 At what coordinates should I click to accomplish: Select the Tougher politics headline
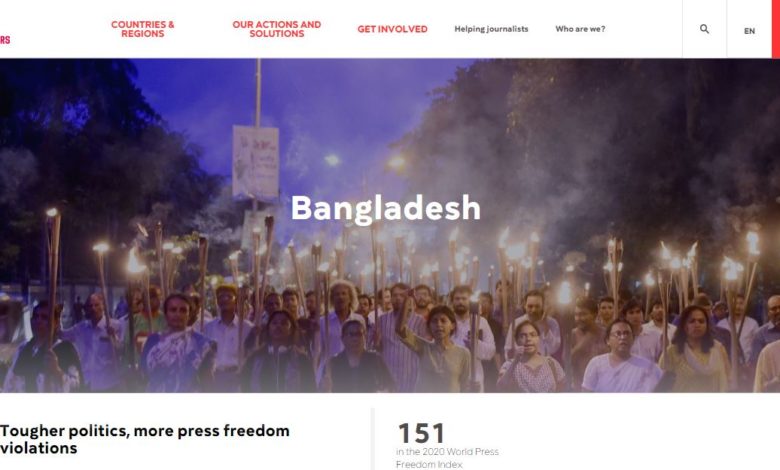tap(145, 439)
